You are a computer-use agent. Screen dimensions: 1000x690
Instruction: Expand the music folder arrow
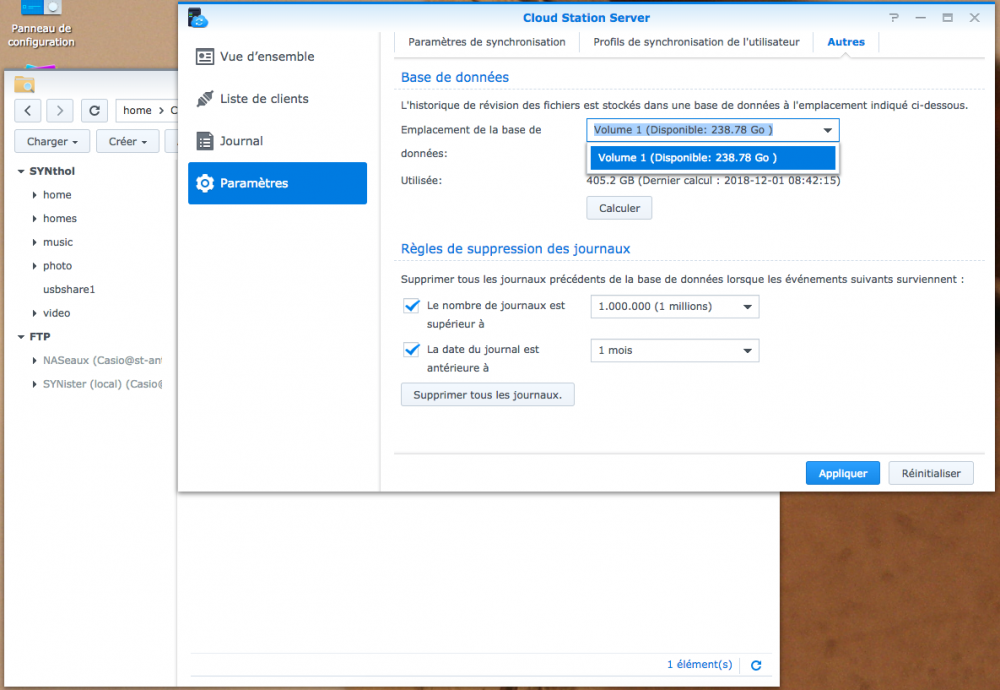point(34,242)
